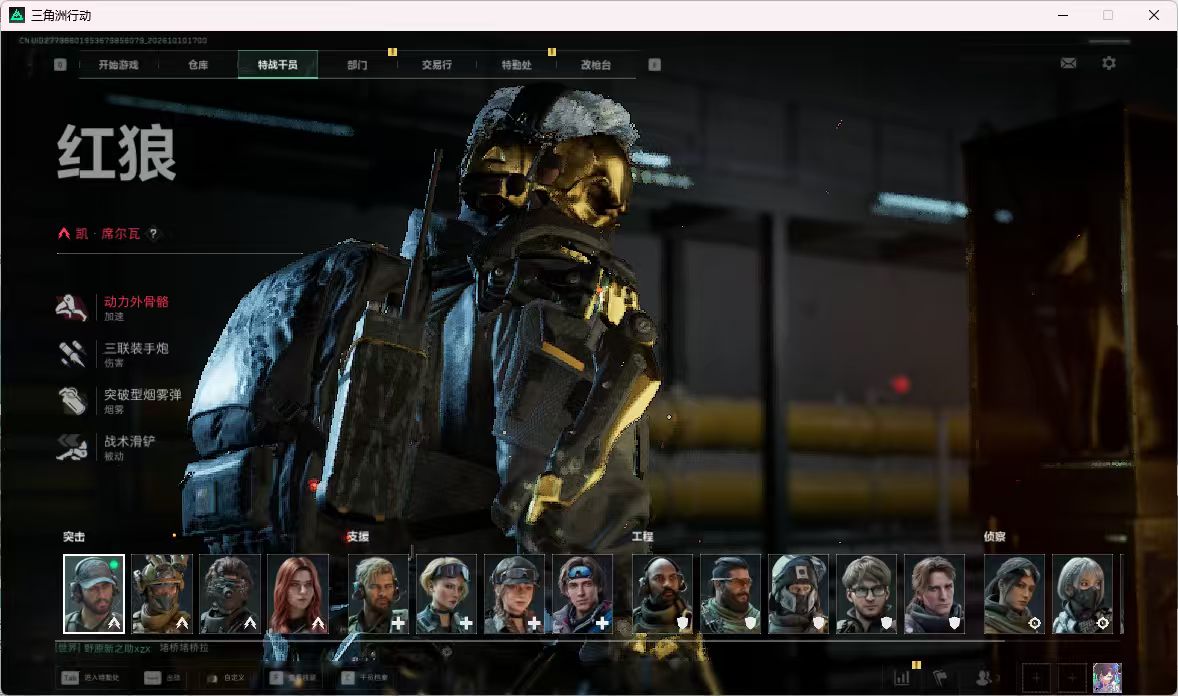Open the 改枪台 tab
1178x696 pixels.
tap(596, 65)
